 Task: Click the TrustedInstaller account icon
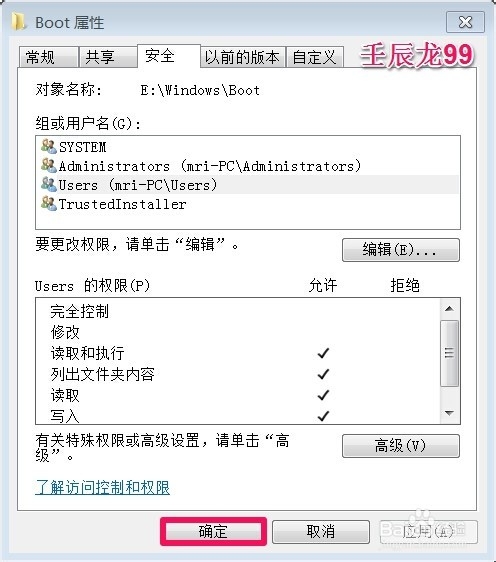coord(48,203)
